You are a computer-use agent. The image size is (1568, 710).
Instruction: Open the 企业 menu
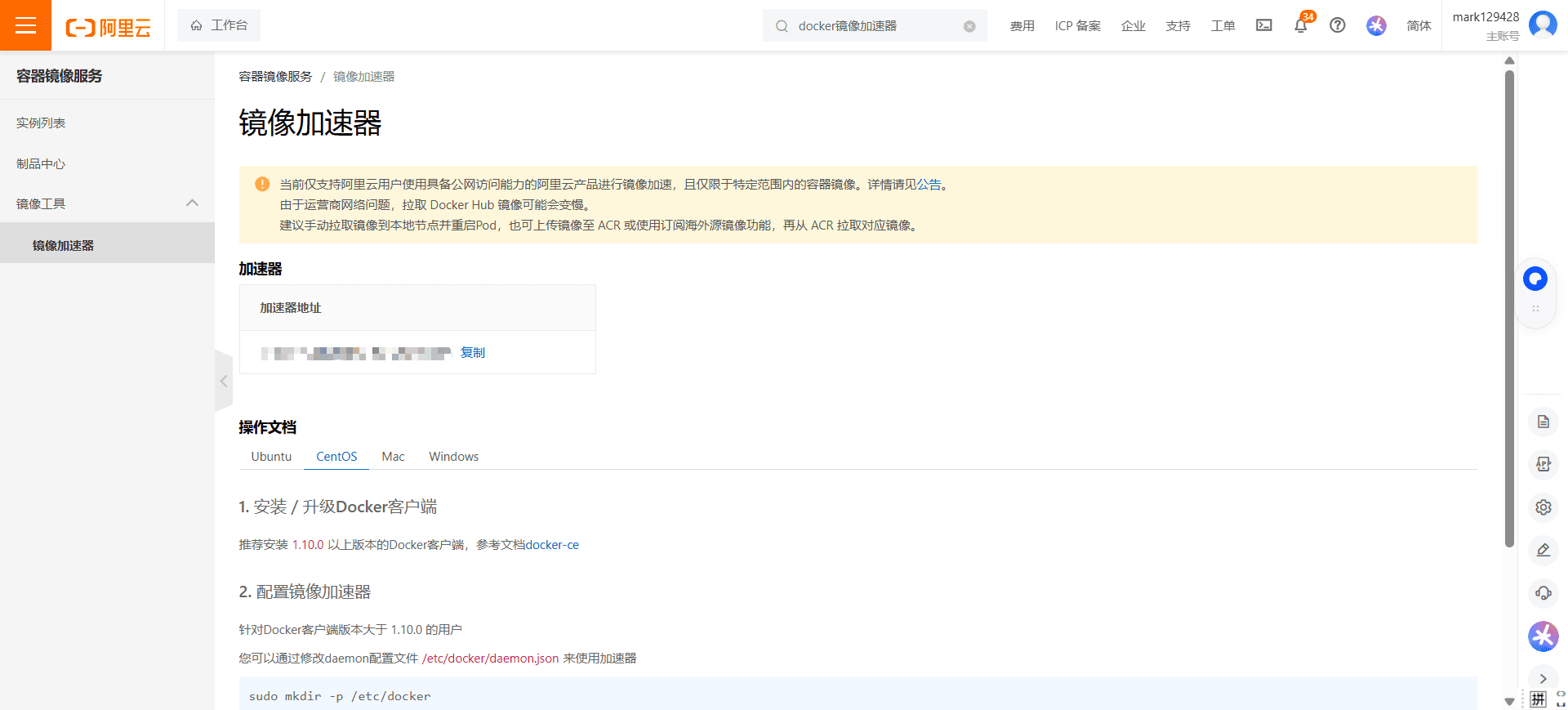[1133, 26]
